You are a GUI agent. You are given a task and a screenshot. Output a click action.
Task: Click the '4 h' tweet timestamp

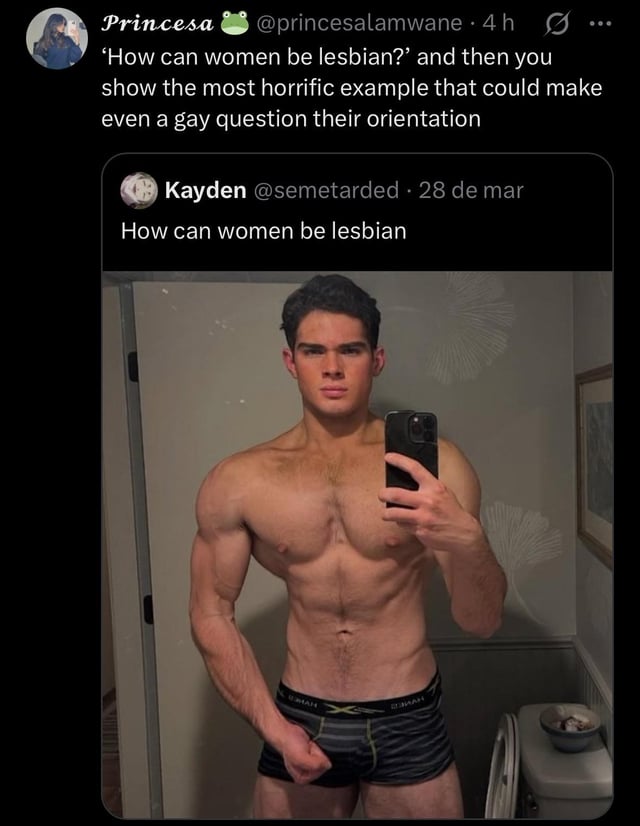498,23
